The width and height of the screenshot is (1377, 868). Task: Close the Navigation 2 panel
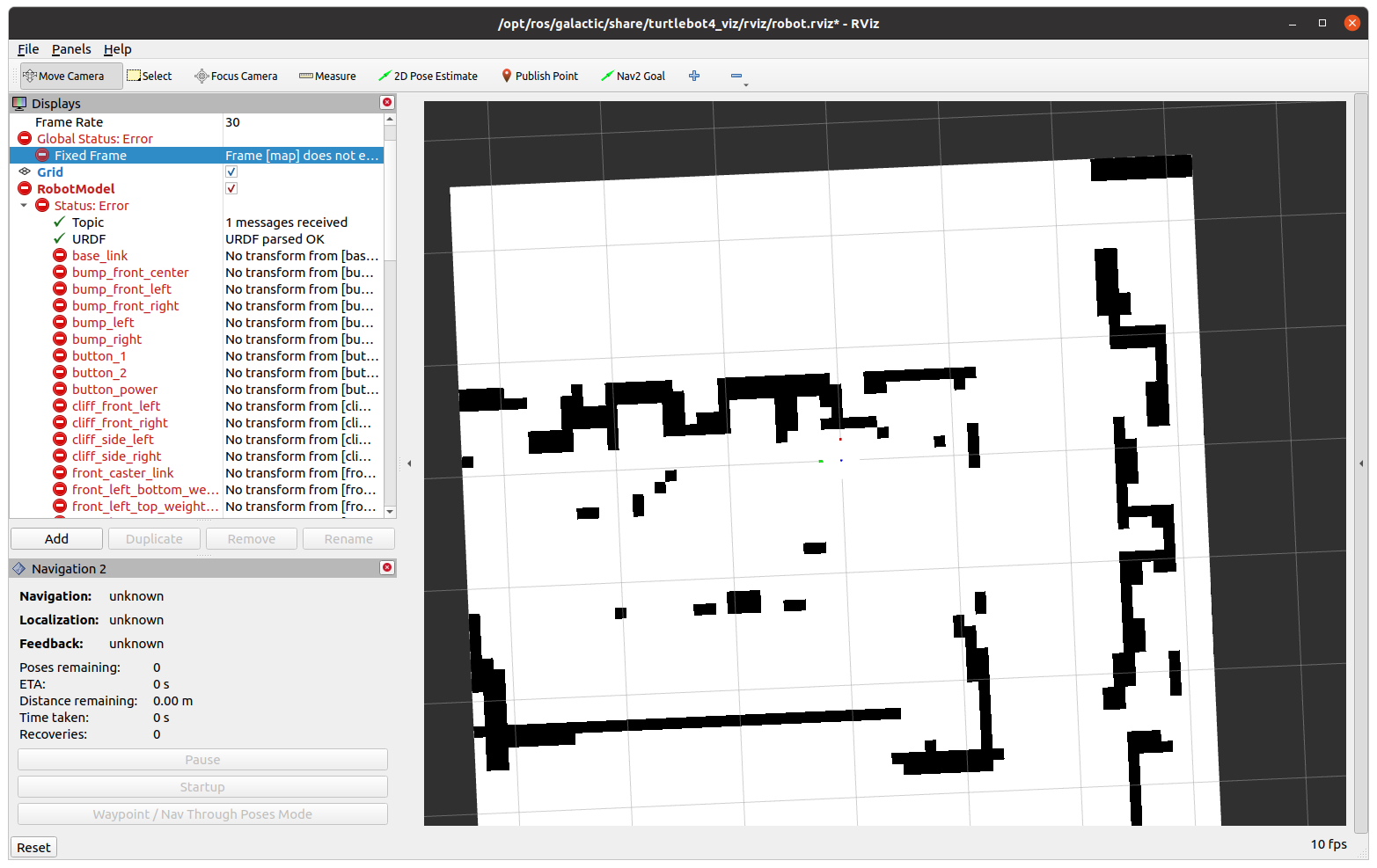[x=386, y=568]
